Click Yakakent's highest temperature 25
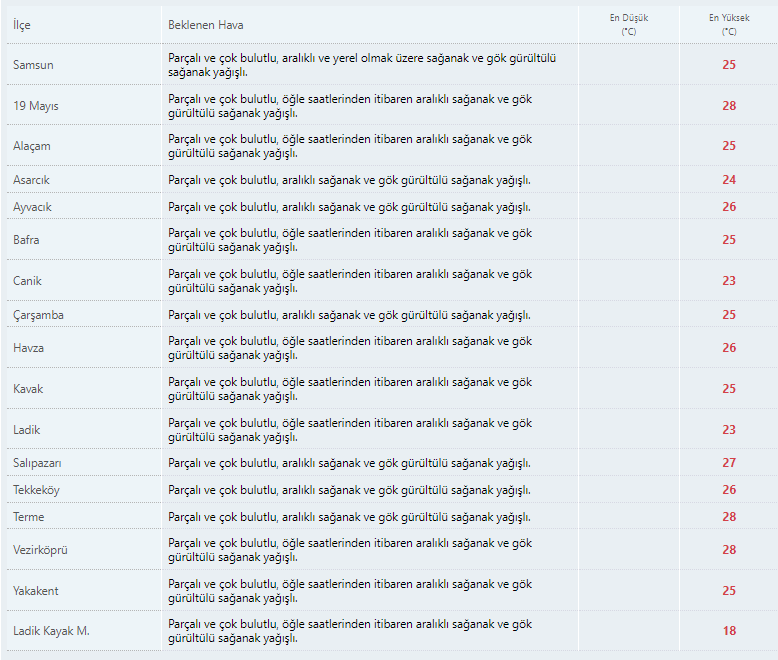778x660 pixels. pos(729,591)
